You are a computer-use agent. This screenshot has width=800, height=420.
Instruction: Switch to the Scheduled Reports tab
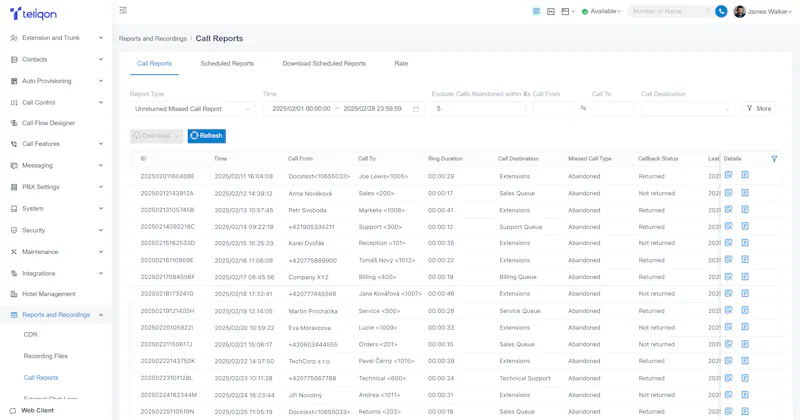(227, 63)
